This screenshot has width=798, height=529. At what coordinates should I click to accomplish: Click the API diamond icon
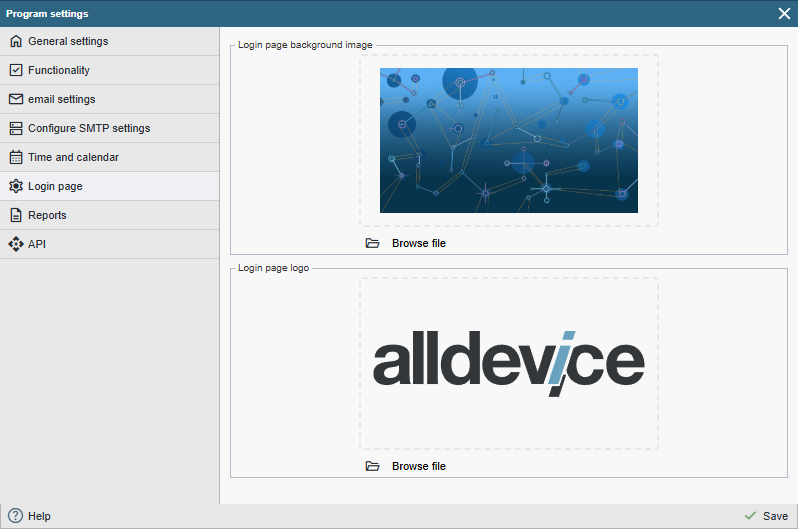coord(16,244)
